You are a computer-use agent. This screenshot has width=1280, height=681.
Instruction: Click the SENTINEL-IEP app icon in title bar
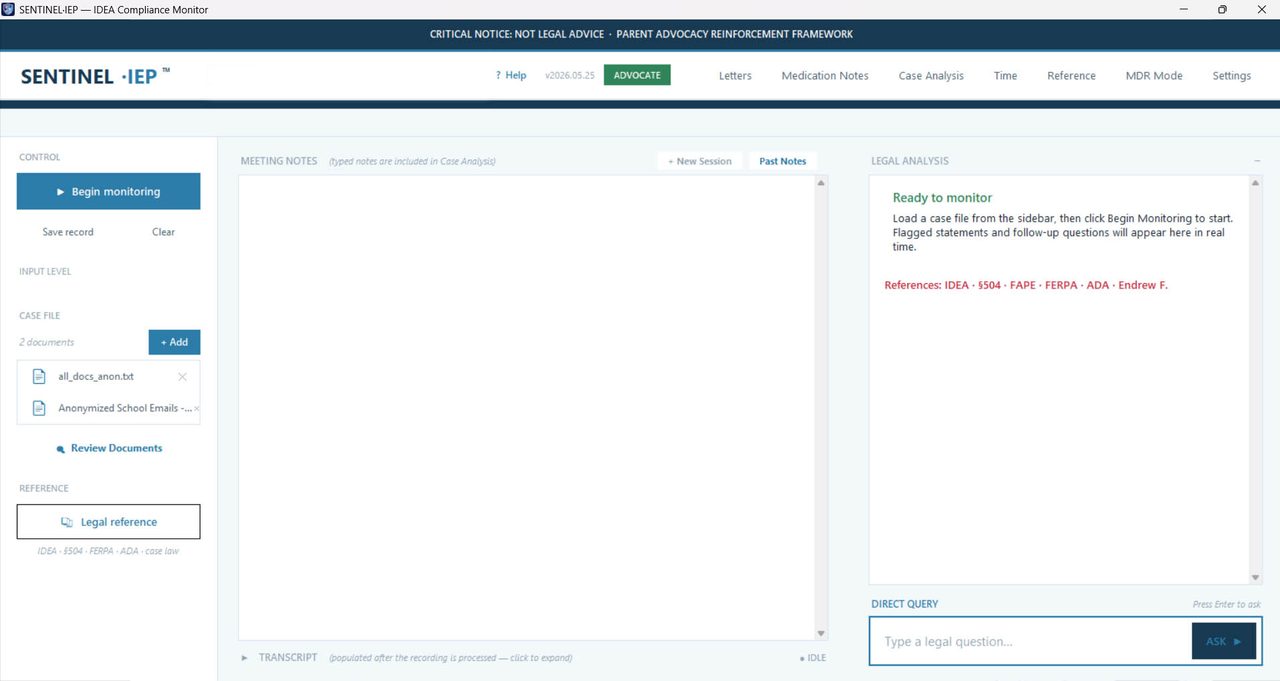click(x=8, y=9)
